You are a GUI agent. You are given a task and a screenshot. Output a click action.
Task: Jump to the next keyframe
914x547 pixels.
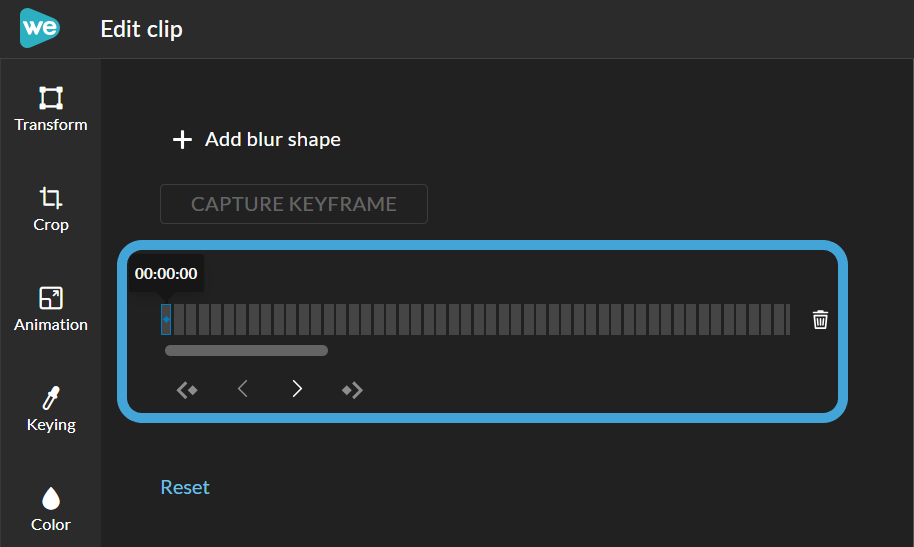click(x=352, y=389)
